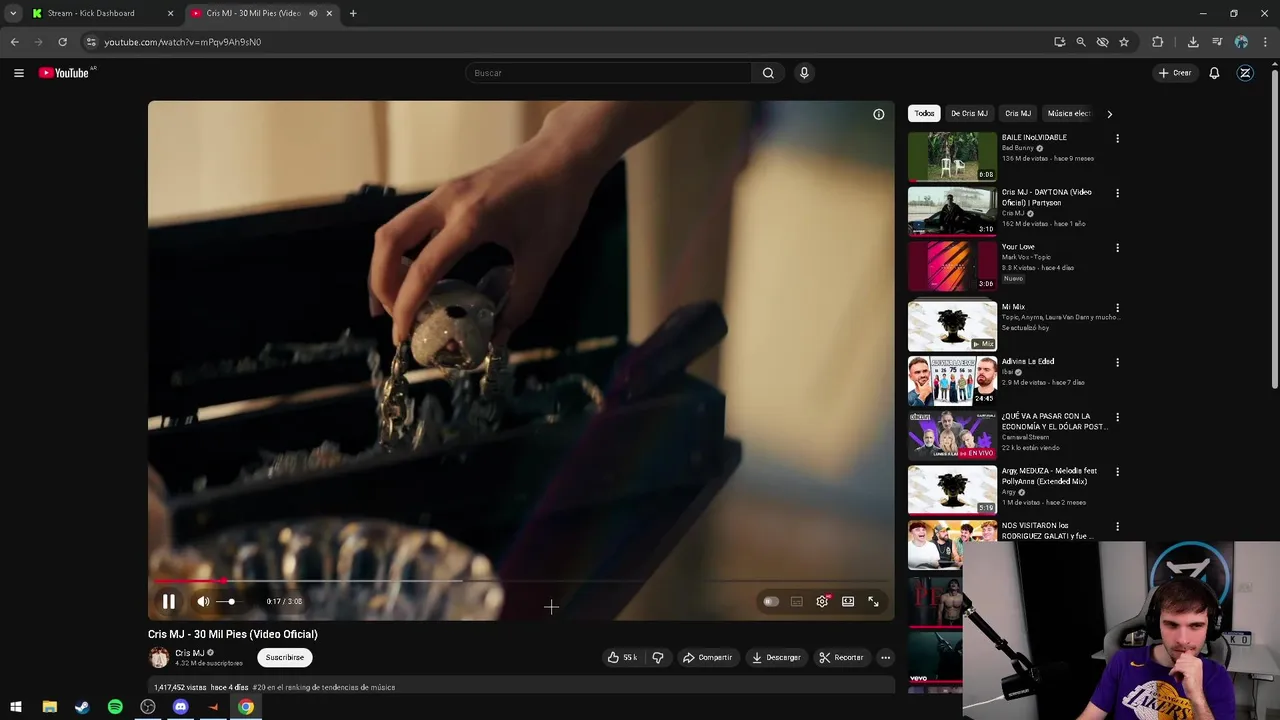This screenshot has height=720, width=1280.
Task: Open the Cris MJ channel name link
Action: [x=190, y=653]
